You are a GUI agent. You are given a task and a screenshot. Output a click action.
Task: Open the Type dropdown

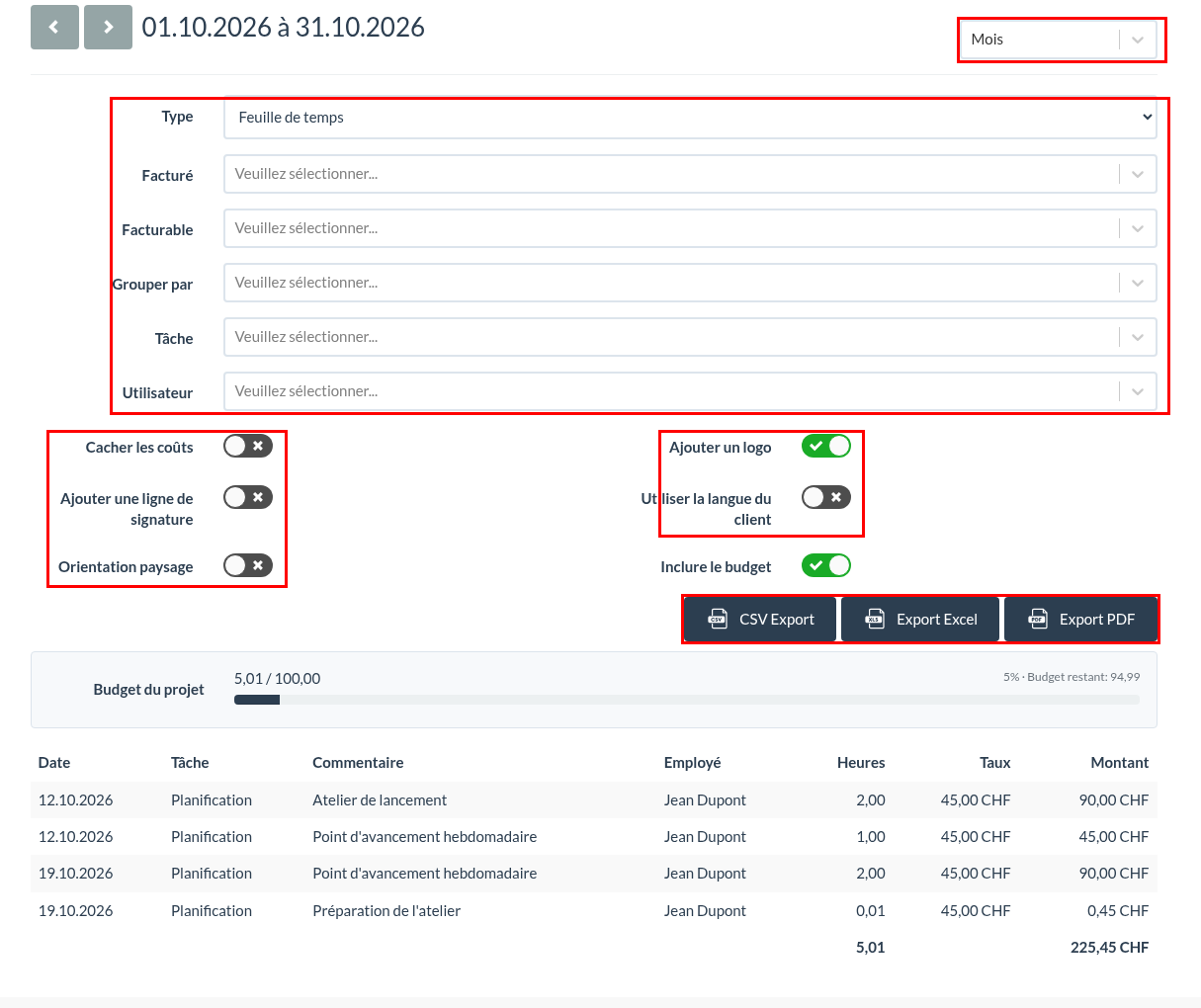point(690,118)
